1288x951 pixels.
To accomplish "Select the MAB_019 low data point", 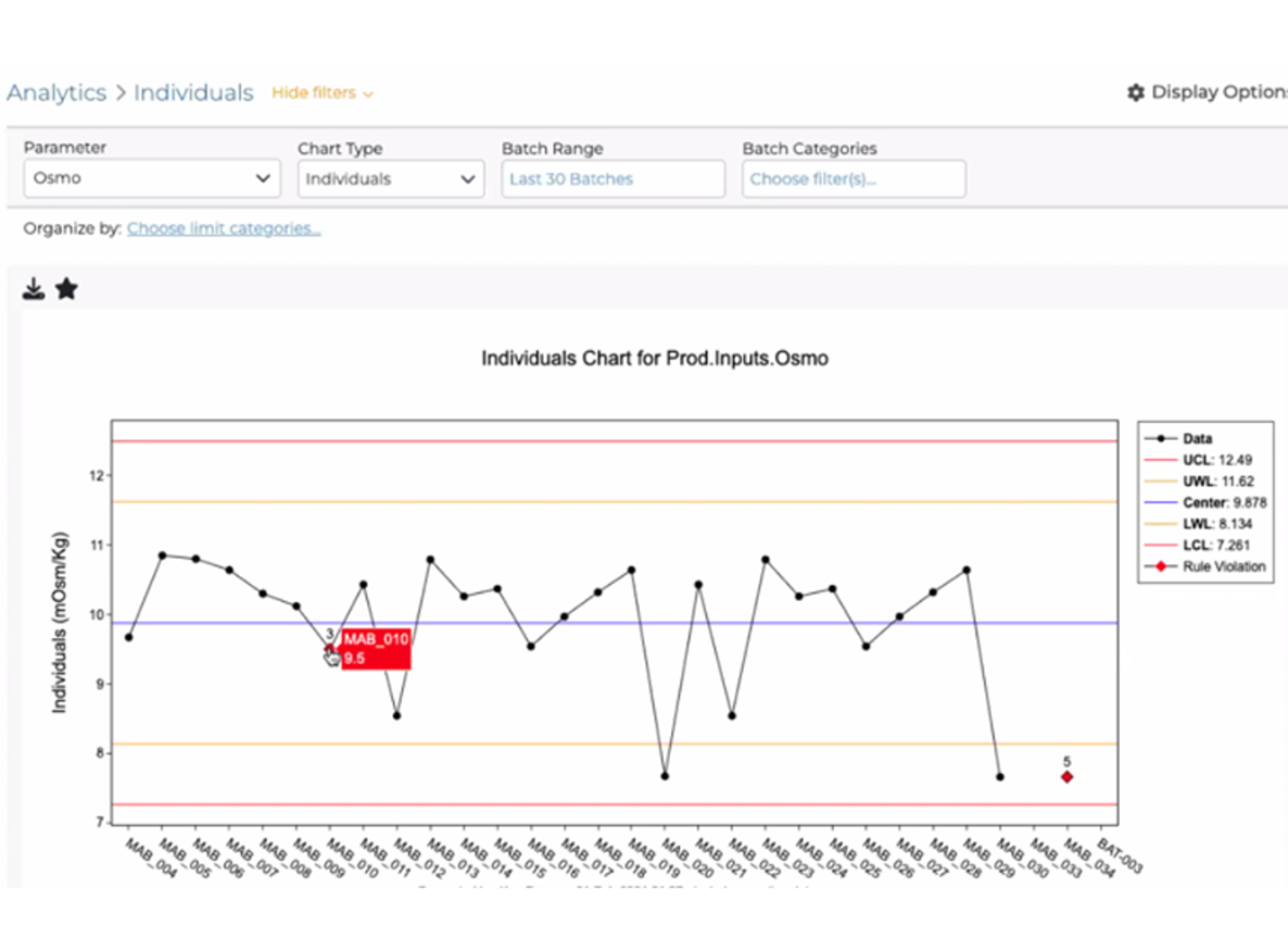I will [665, 776].
